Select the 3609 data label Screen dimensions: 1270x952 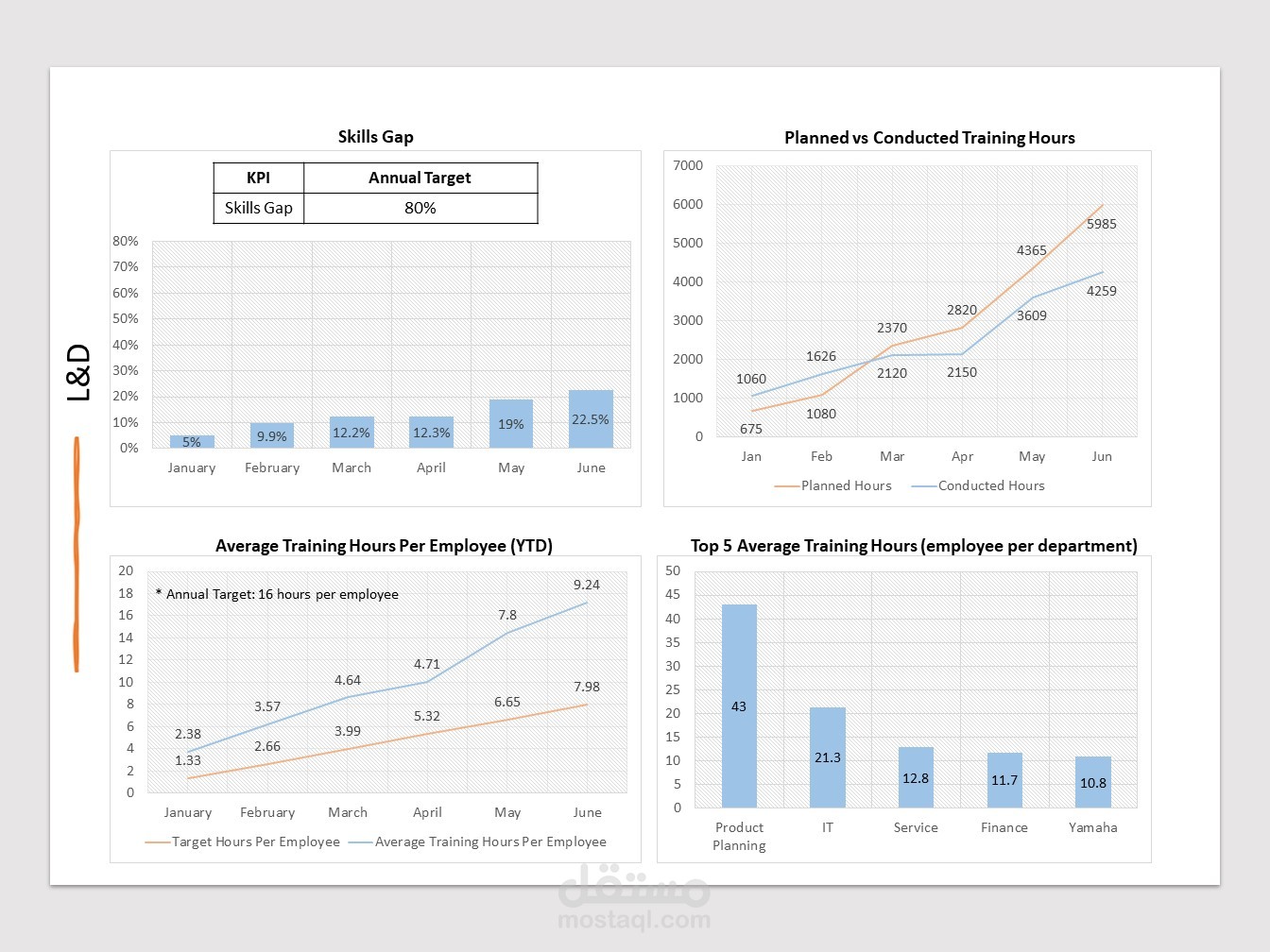1032,315
